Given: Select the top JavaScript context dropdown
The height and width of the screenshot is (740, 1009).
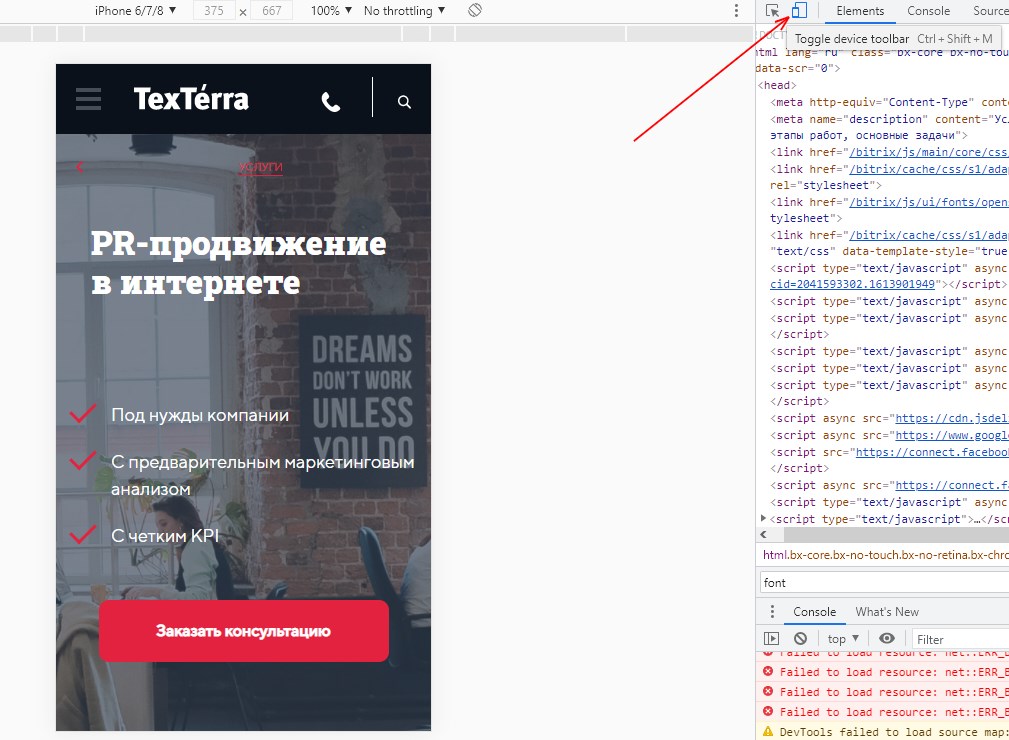Looking at the screenshot, I should point(843,639).
